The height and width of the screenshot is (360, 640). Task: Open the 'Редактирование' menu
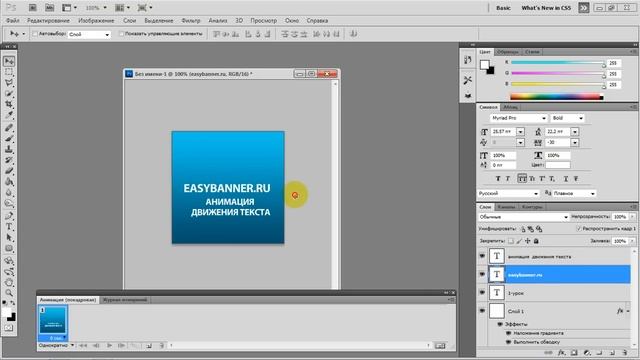coord(48,20)
